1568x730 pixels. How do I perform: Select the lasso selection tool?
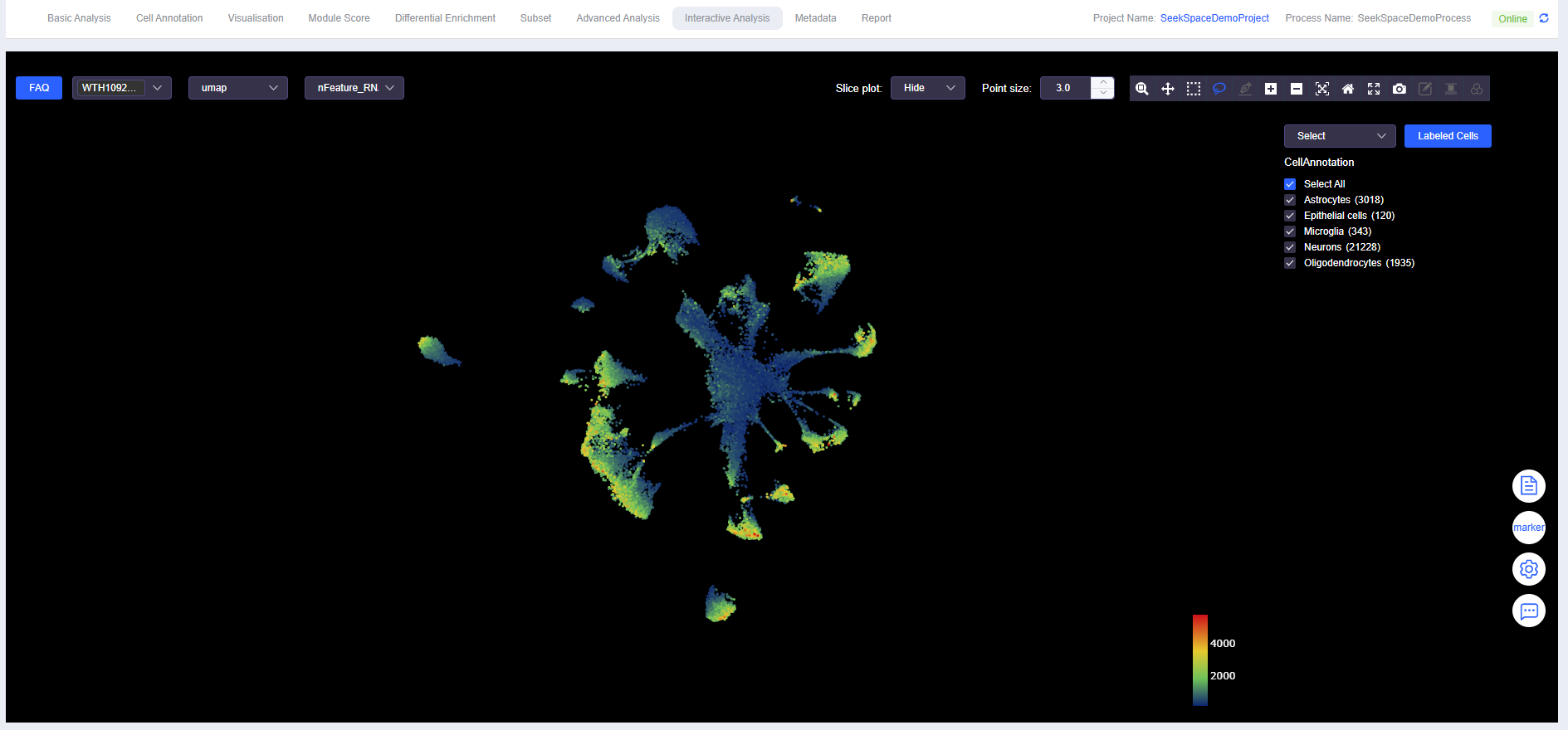(1219, 89)
